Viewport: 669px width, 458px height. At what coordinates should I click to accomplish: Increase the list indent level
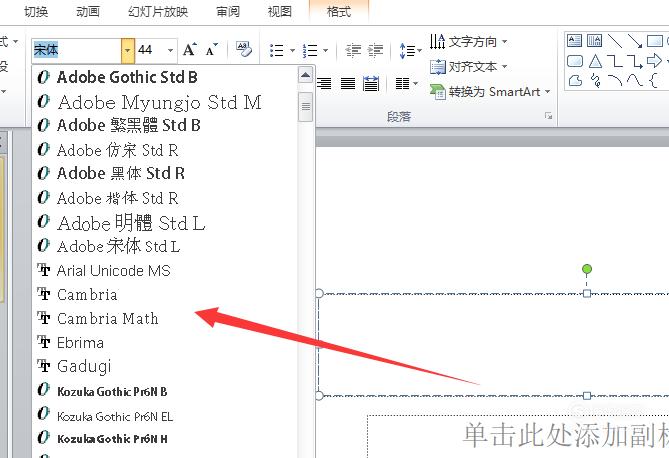coord(375,50)
